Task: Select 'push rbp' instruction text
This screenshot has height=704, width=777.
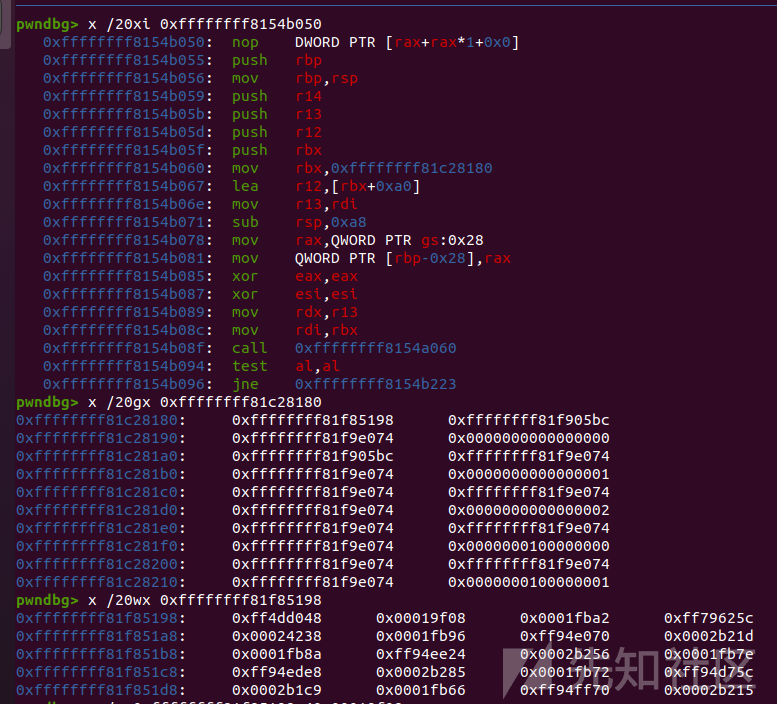Action: 277,60
